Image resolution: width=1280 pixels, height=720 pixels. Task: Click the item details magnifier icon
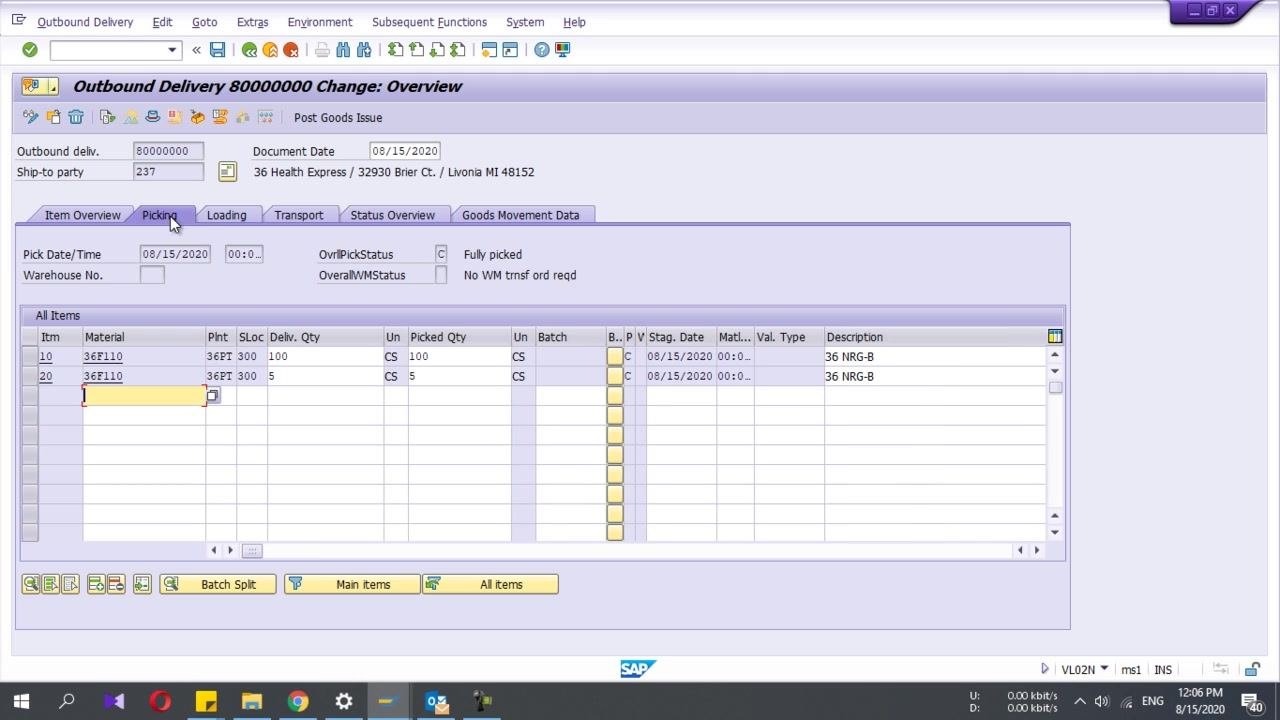[x=31, y=584]
